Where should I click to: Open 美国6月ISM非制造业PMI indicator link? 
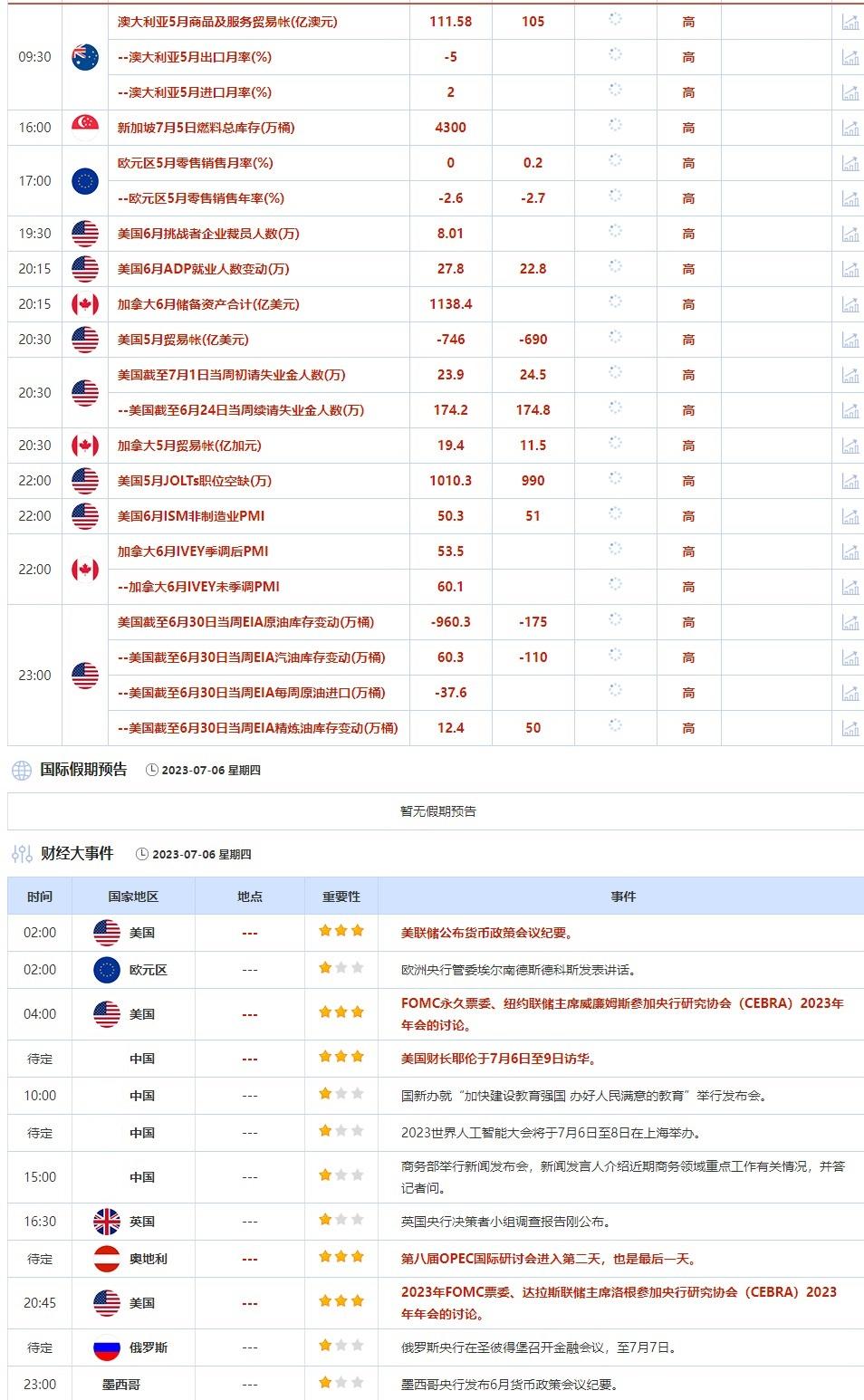point(191,516)
